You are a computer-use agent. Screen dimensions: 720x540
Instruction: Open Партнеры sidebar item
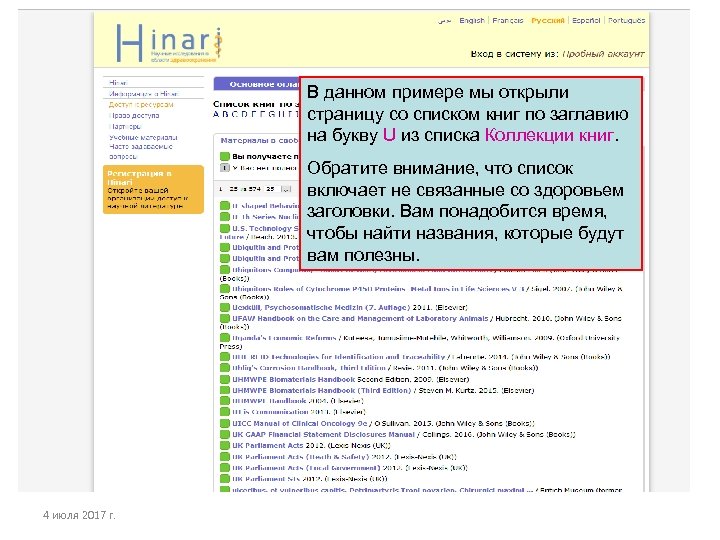pos(125,126)
